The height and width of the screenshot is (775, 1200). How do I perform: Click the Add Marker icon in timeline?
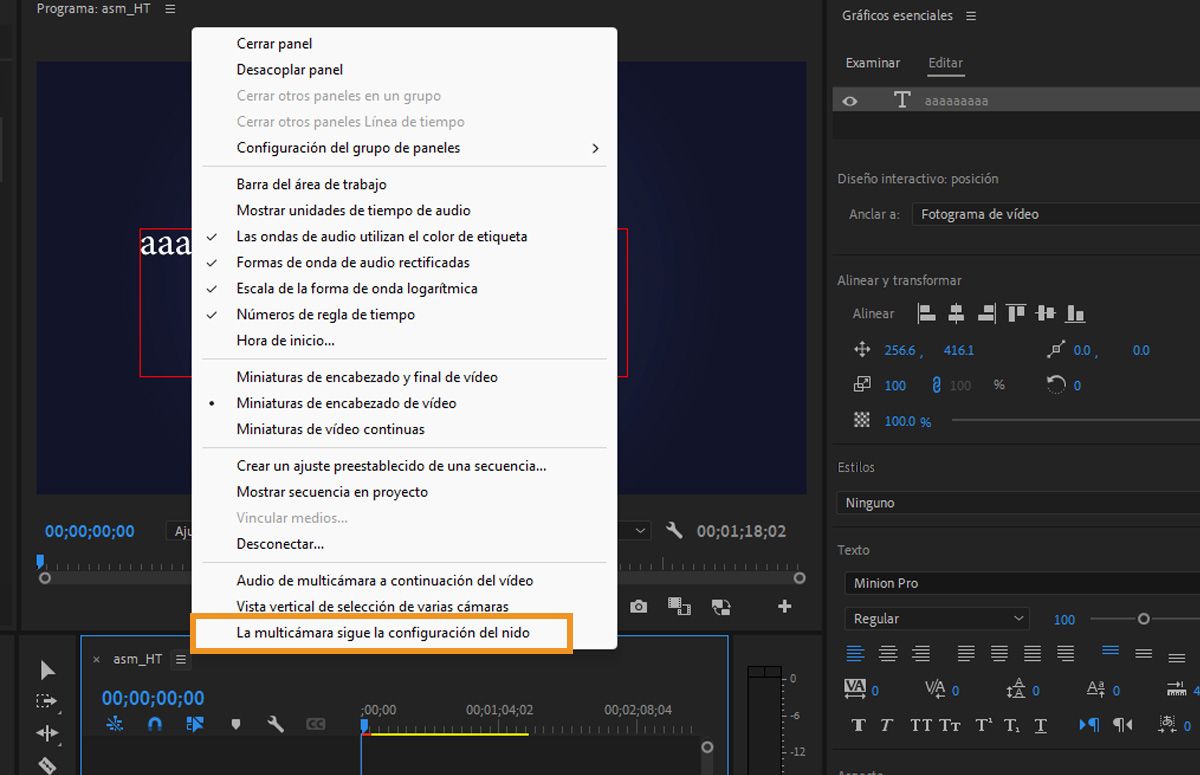point(236,724)
